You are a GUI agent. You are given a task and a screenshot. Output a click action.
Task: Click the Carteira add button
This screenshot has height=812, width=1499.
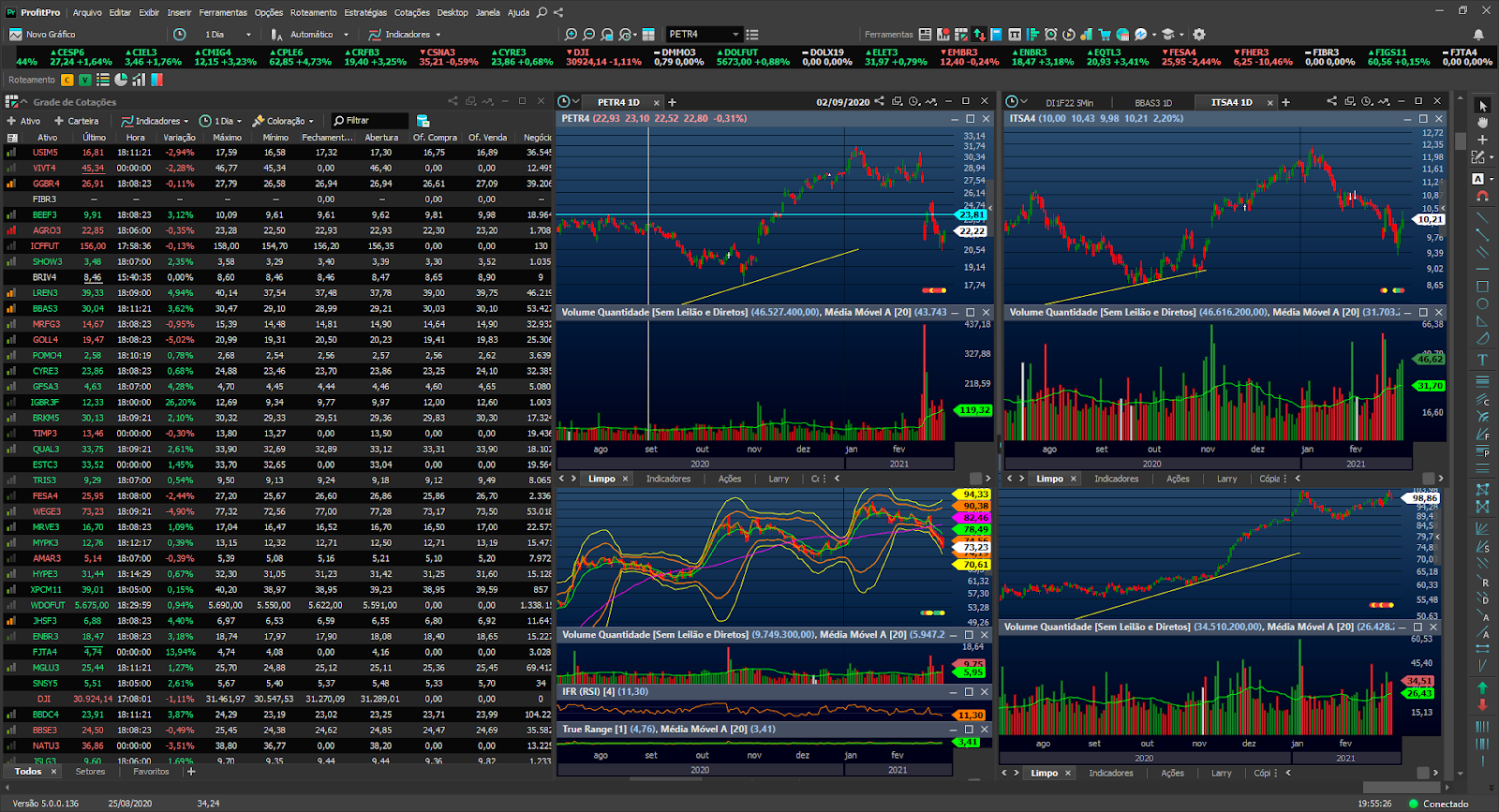[77, 121]
